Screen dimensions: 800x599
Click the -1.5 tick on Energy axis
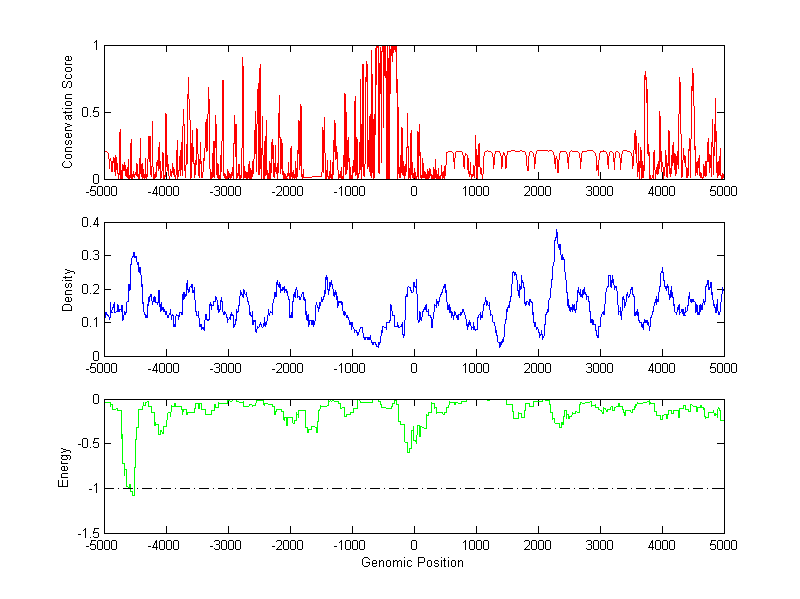(x=86, y=534)
